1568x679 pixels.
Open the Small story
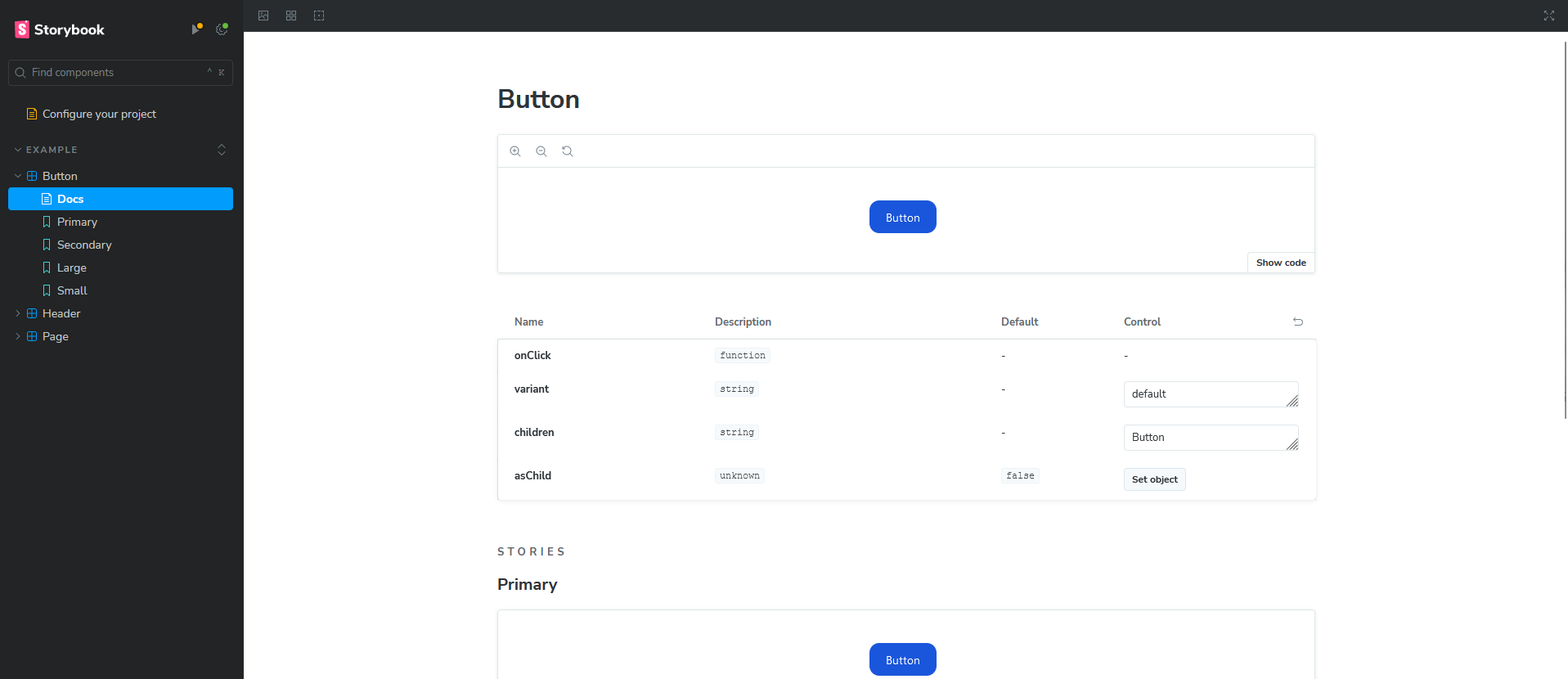[72, 290]
